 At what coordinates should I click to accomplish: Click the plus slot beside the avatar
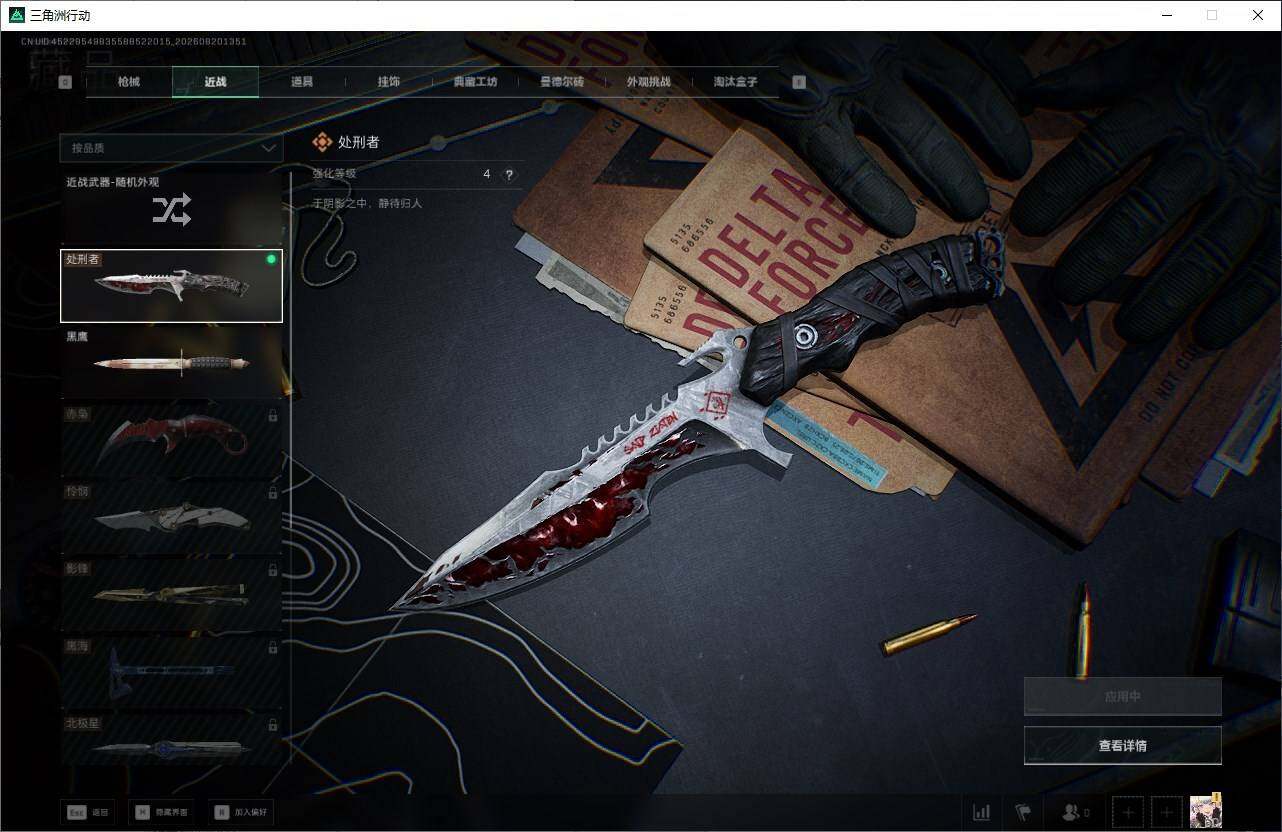click(1167, 812)
